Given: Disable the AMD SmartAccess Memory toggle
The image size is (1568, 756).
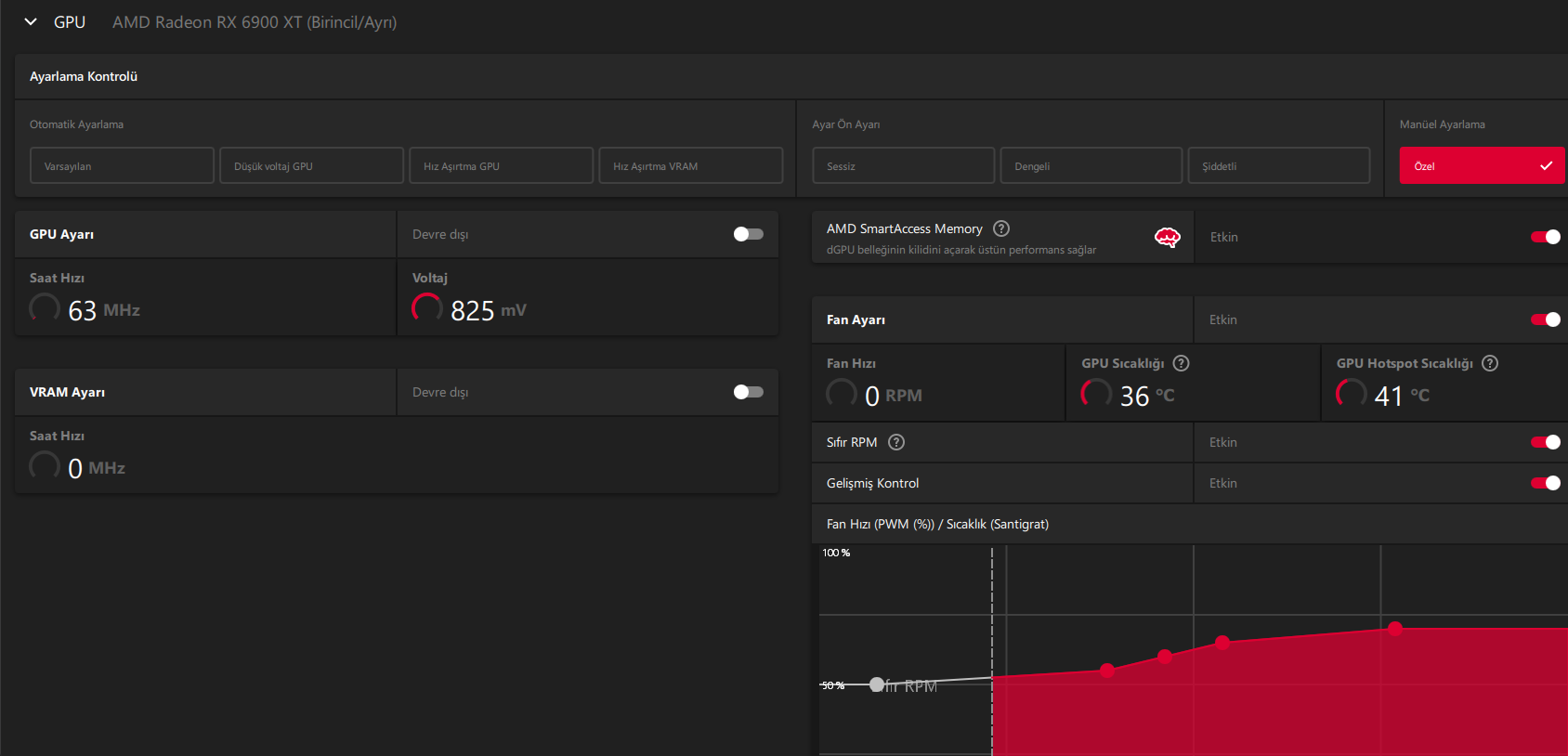Looking at the screenshot, I should (x=1545, y=237).
